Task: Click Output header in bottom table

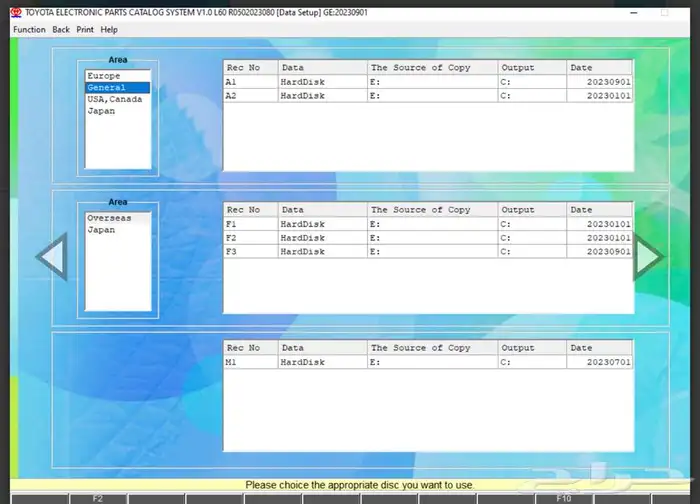Action: [532, 348]
